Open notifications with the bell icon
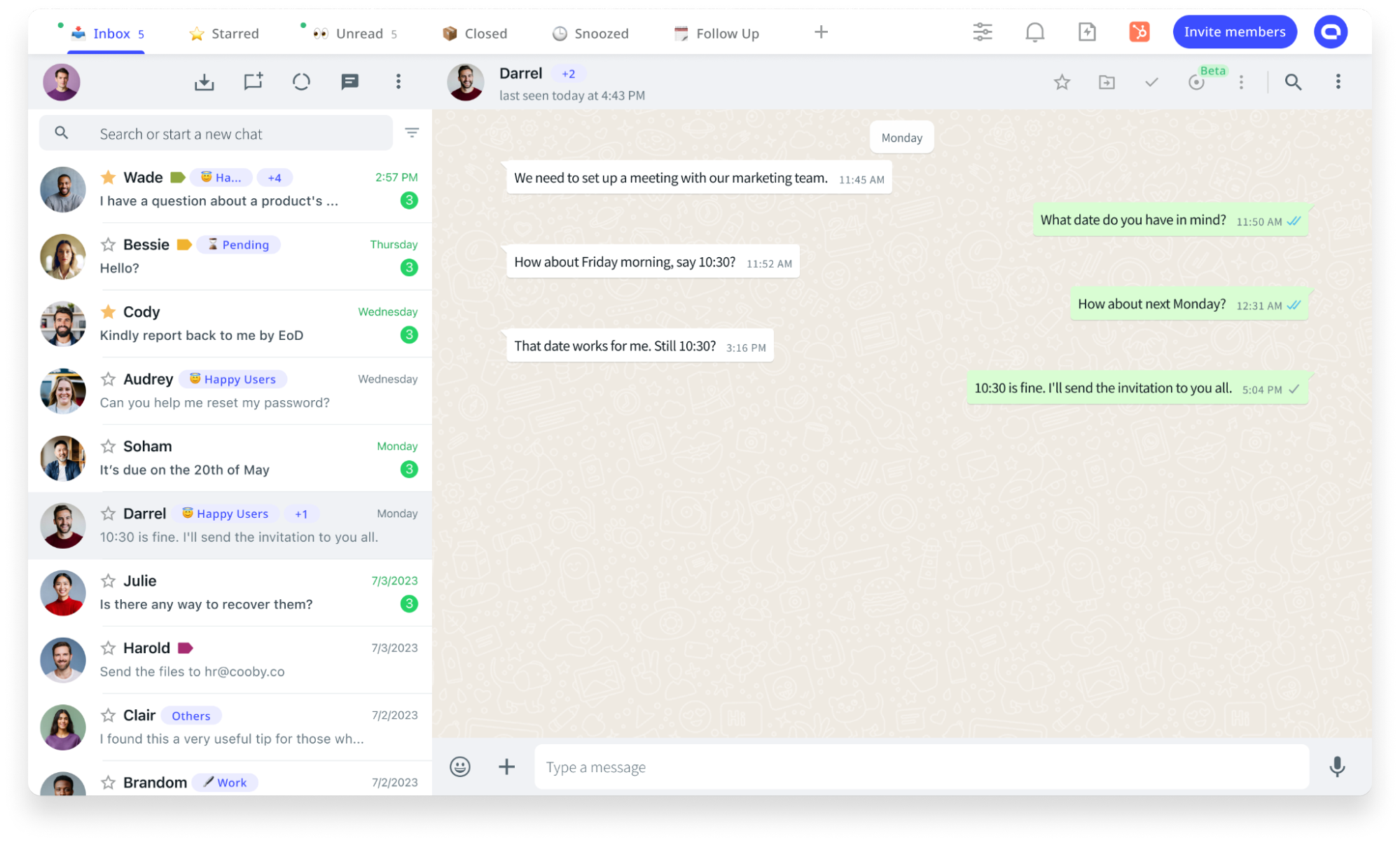 click(1034, 32)
